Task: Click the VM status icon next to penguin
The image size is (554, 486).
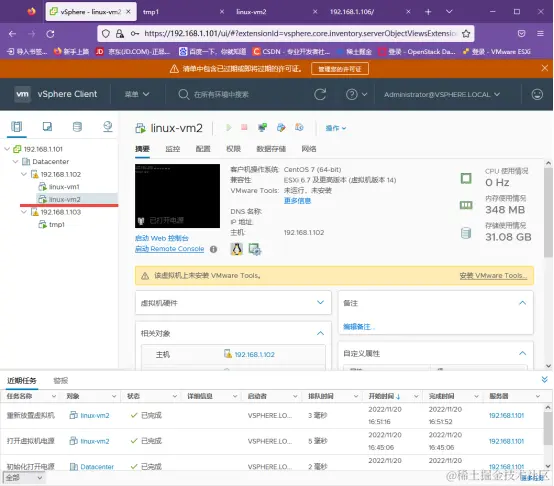Action: click(255, 249)
